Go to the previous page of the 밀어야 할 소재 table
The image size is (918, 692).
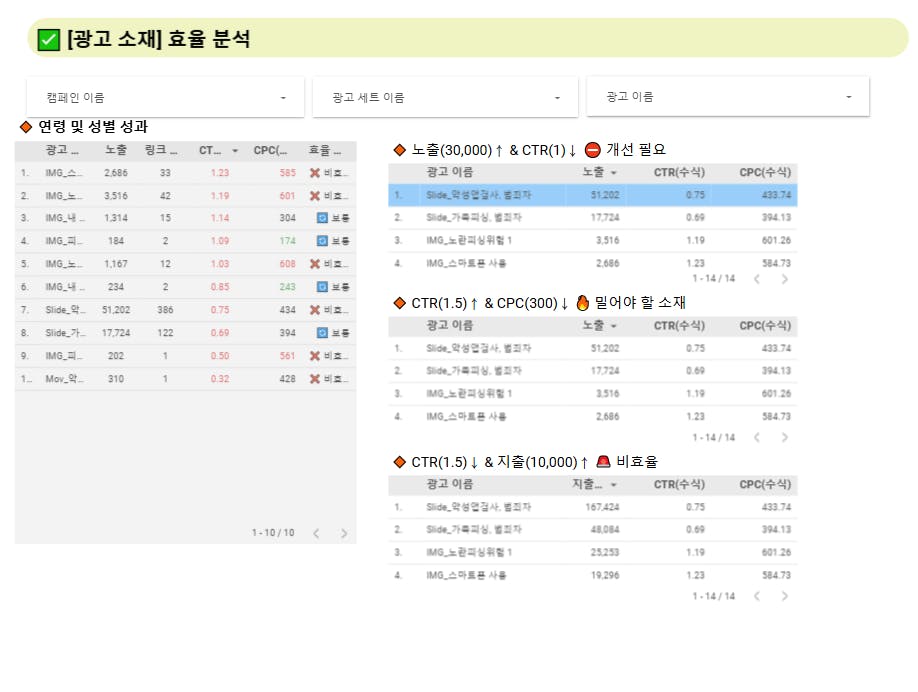(757, 437)
